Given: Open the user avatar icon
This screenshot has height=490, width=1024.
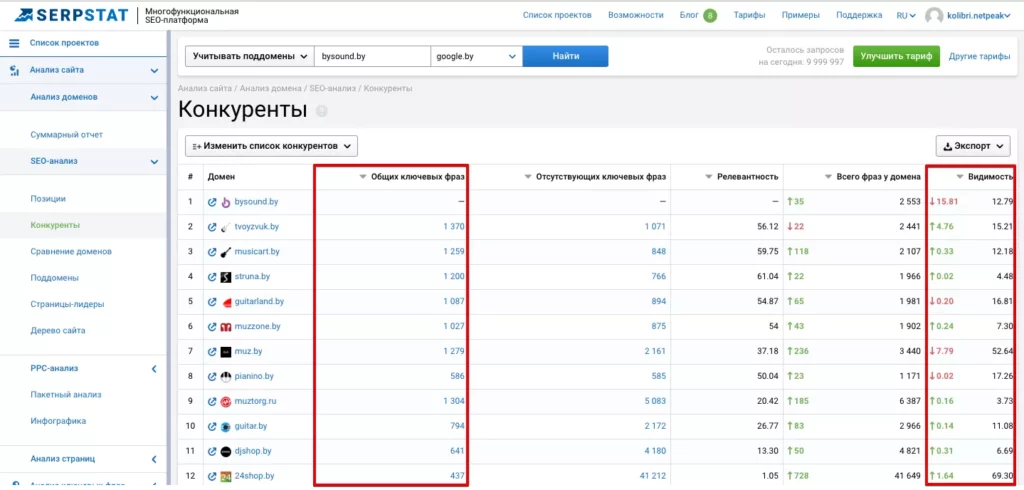Looking at the screenshot, I should point(935,16).
